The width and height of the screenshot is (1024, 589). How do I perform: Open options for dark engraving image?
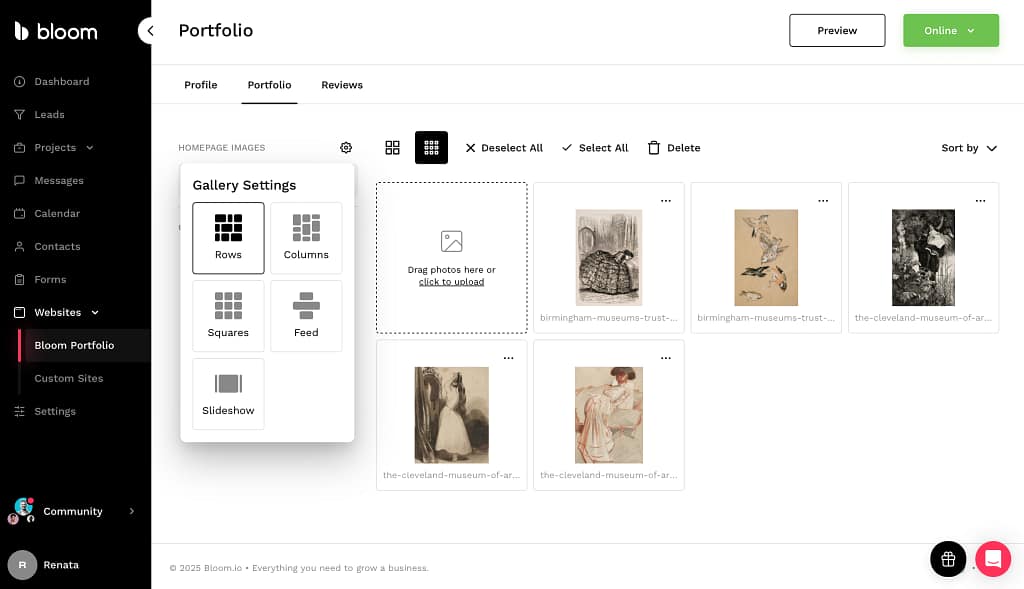coord(980,200)
